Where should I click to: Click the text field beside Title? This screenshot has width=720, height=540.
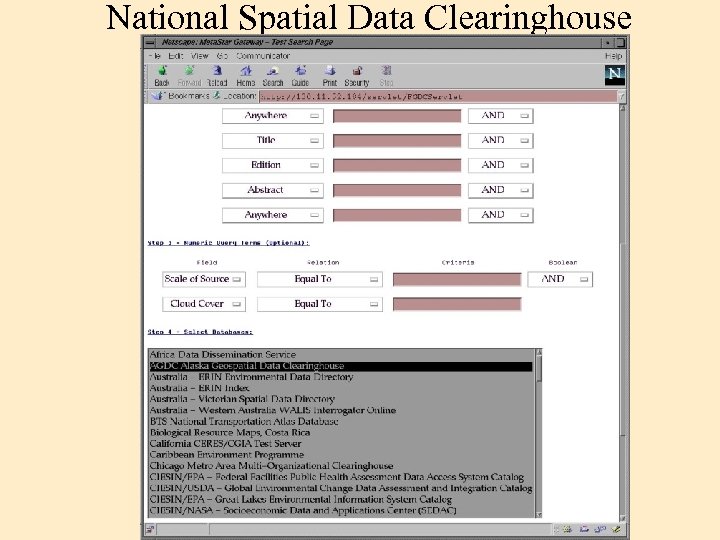tap(397, 141)
